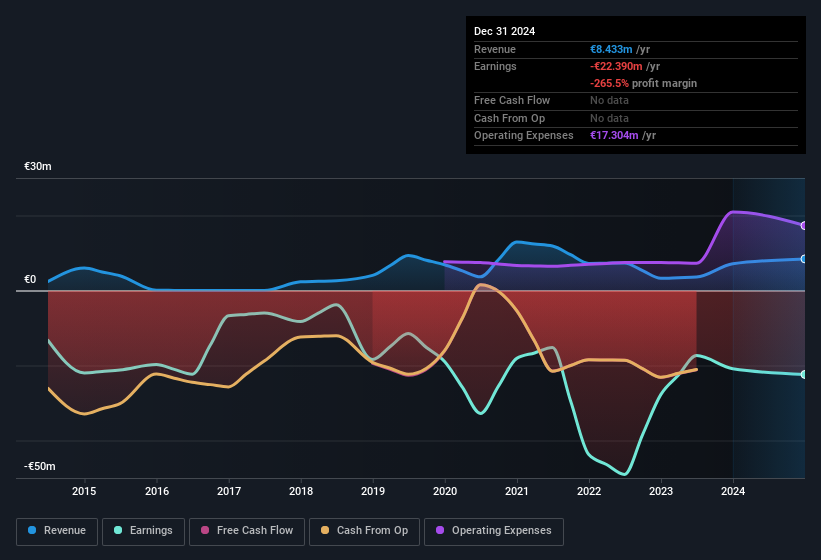Click the €8.433m revenue value
This screenshot has height=560, width=821.
click(x=611, y=49)
